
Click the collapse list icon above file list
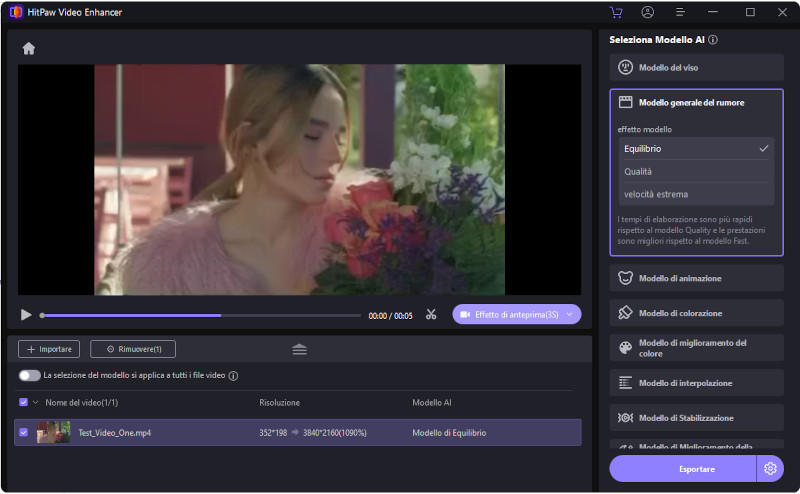[x=299, y=350]
